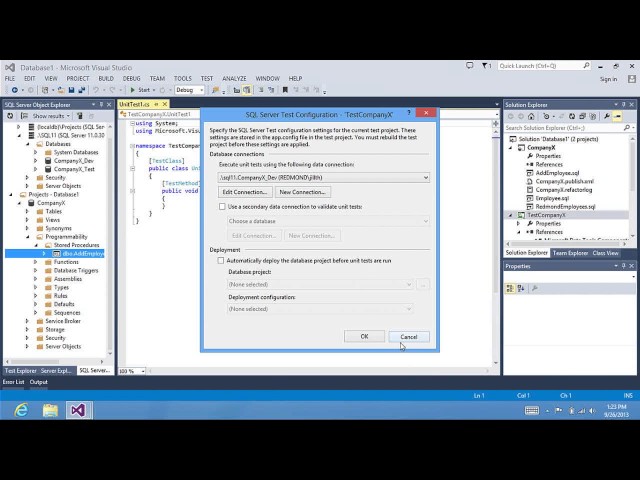Open the primary data connection dropdown
Screen dimensions: 640x480
pos(426,178)
